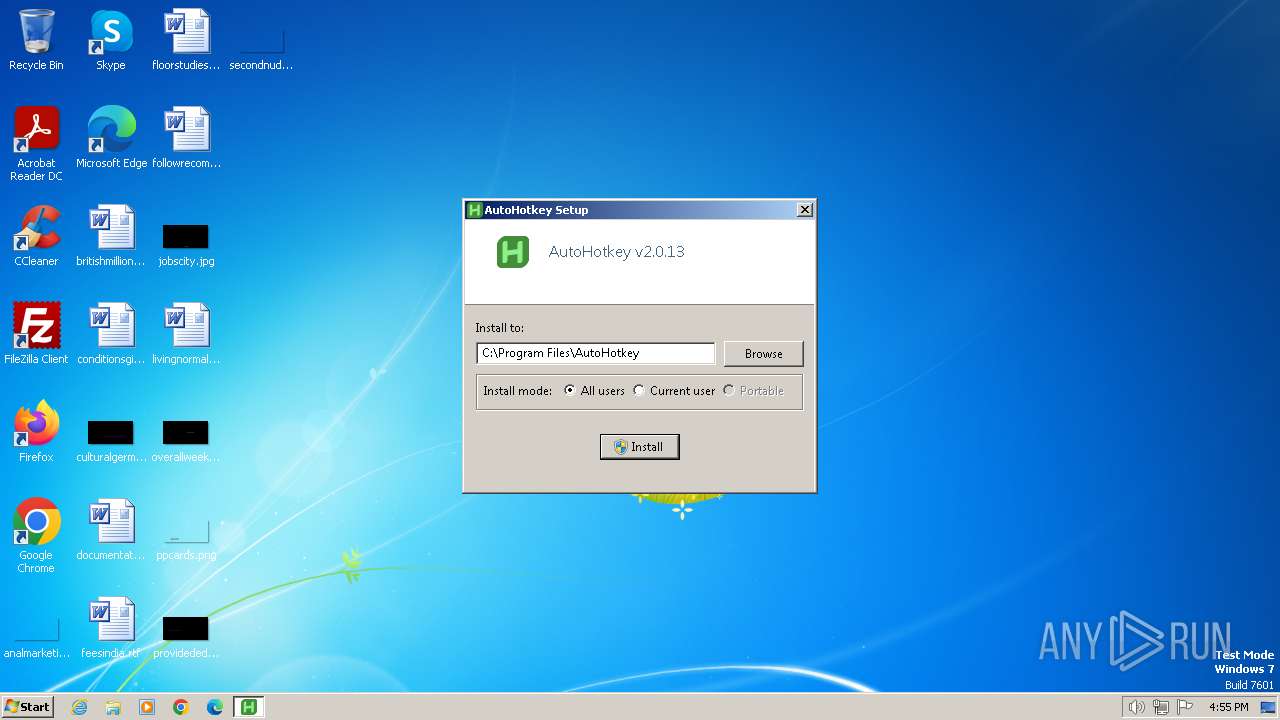Open Action Center flag tray icon
1280x720 pixels.
[x=1185, y=707]
